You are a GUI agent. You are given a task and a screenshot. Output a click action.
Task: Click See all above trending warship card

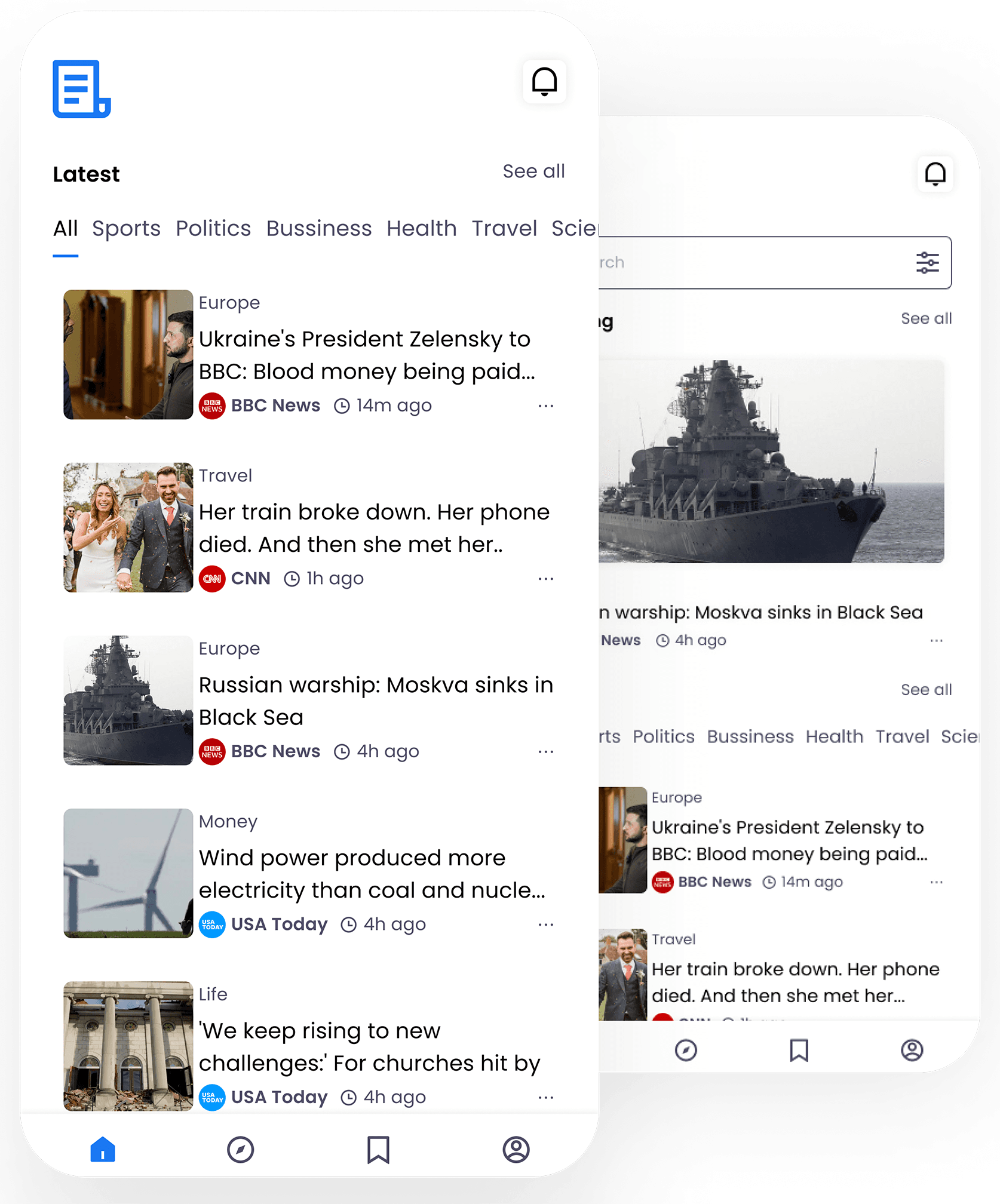[x=927, y=318]
